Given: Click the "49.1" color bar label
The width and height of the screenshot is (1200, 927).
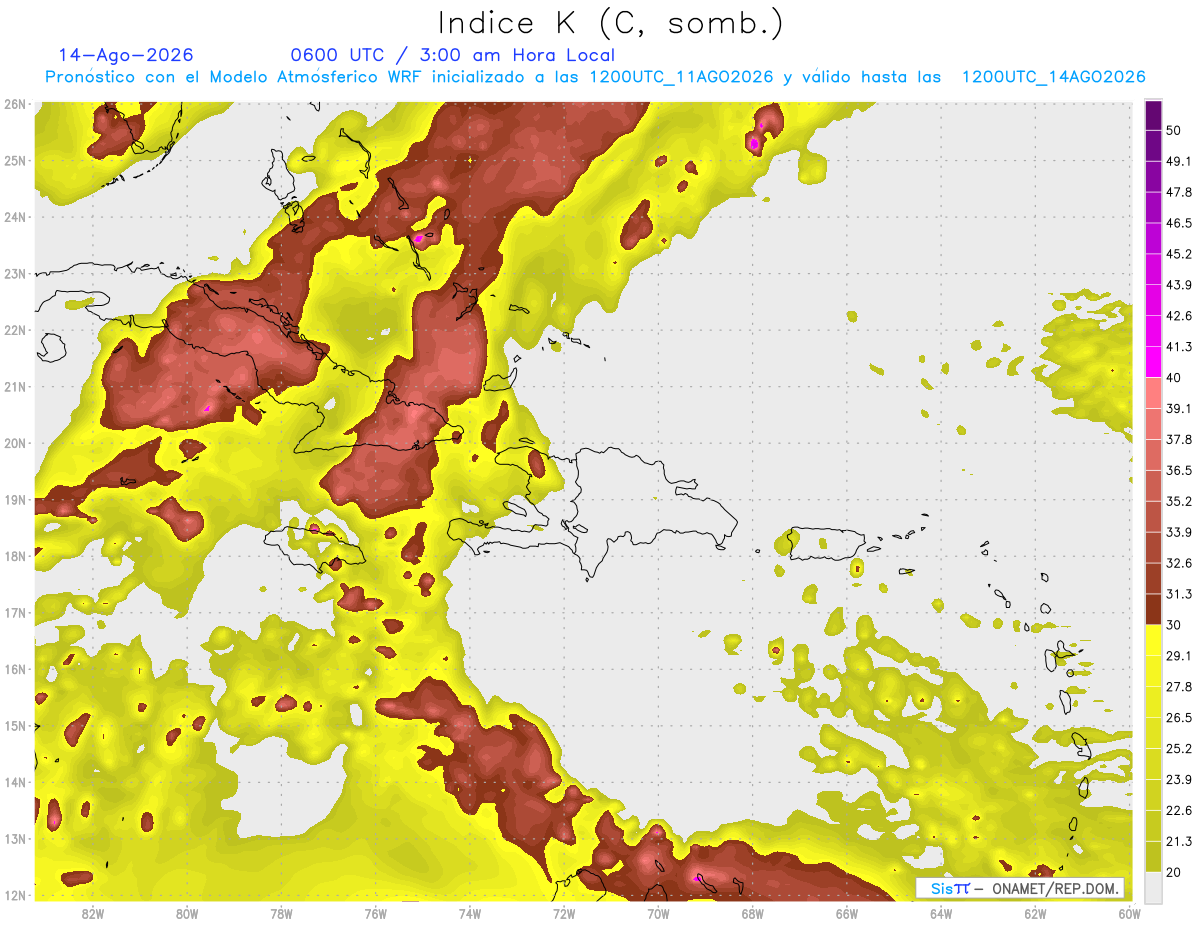Looking at the screenshot, I should pyautogui.click(x=1178, y=161).
